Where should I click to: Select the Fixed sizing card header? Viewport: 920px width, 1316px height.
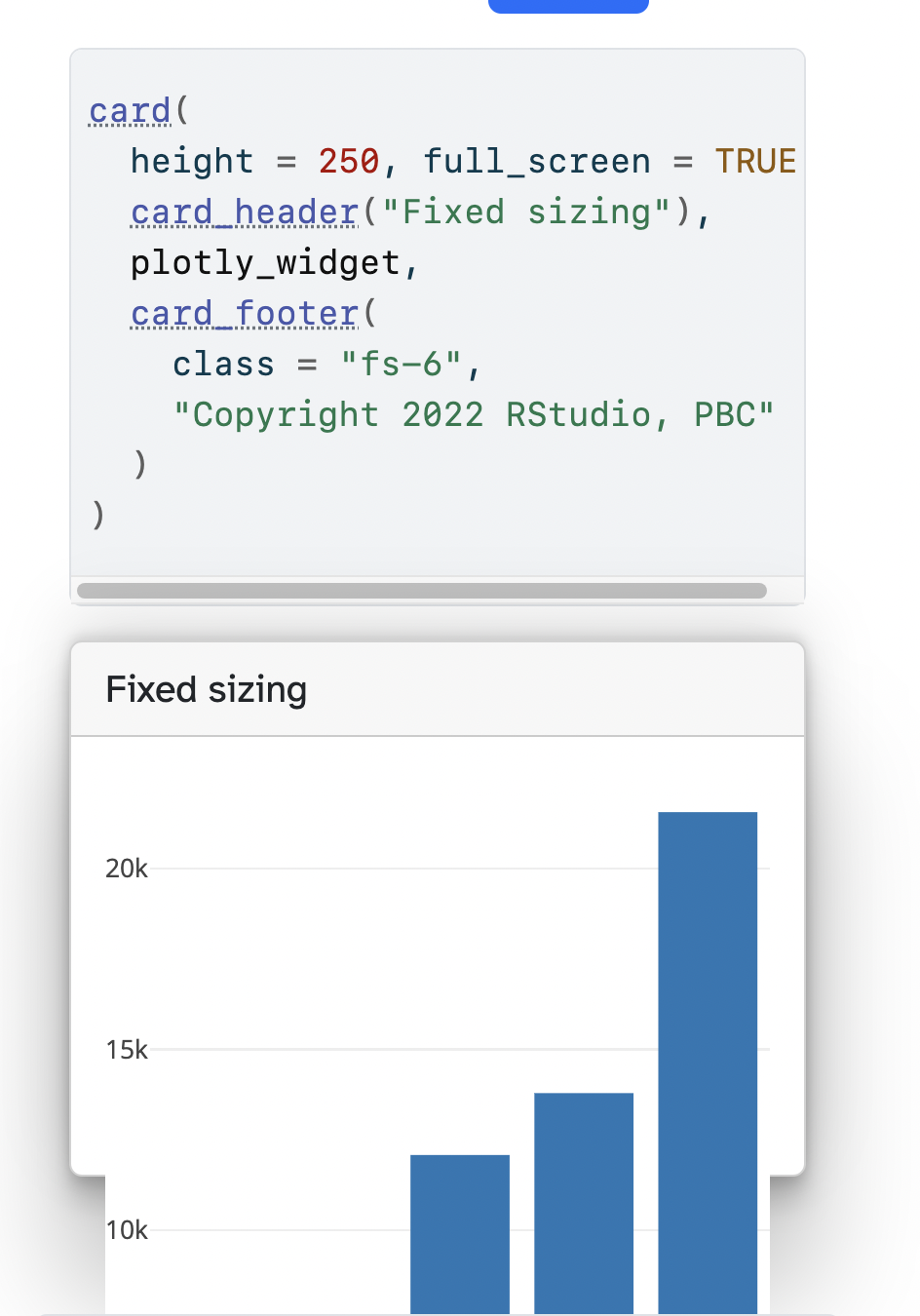point(206,689)
